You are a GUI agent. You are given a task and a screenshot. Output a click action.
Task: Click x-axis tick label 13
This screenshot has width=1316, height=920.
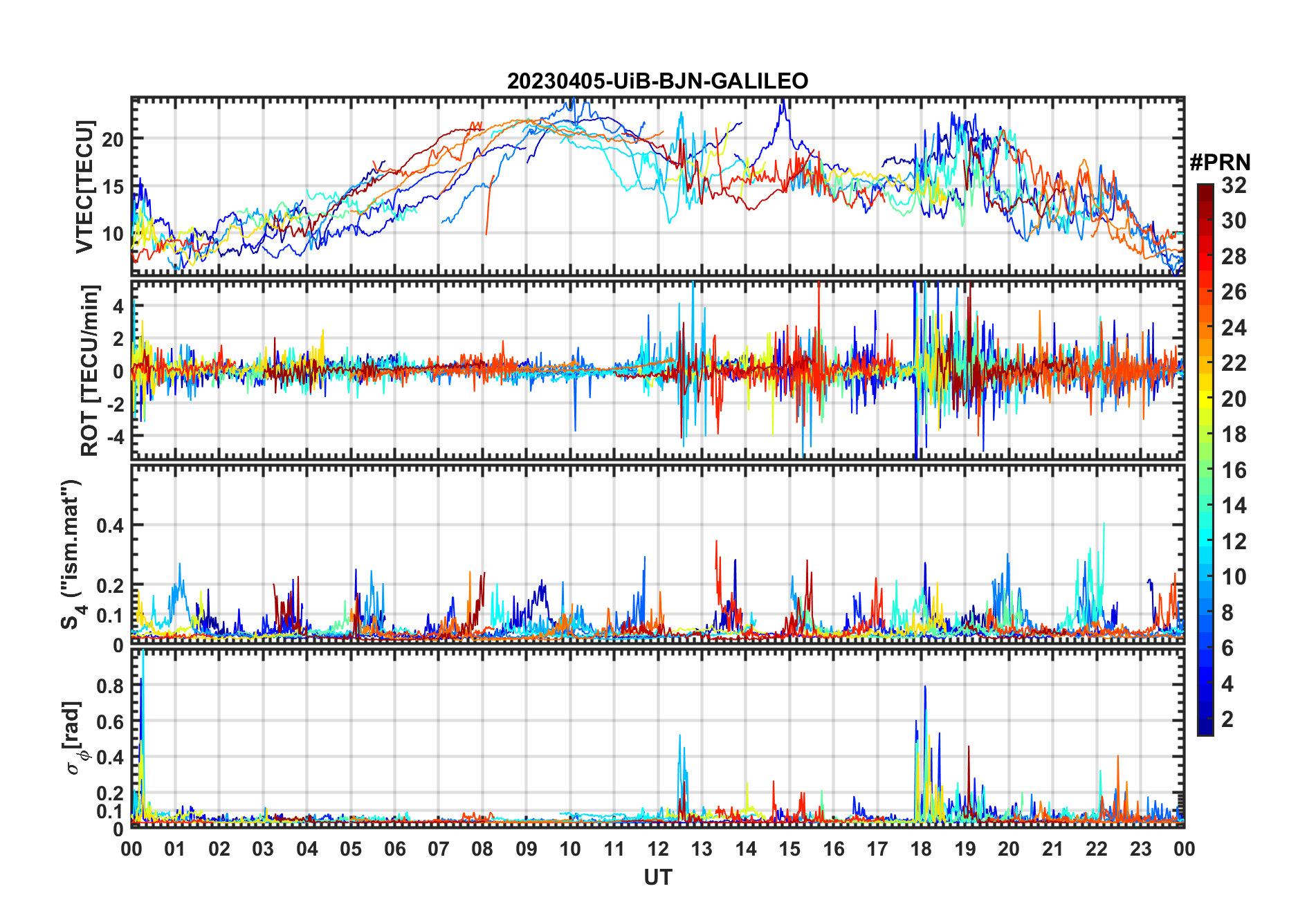[x=702, y=849]
